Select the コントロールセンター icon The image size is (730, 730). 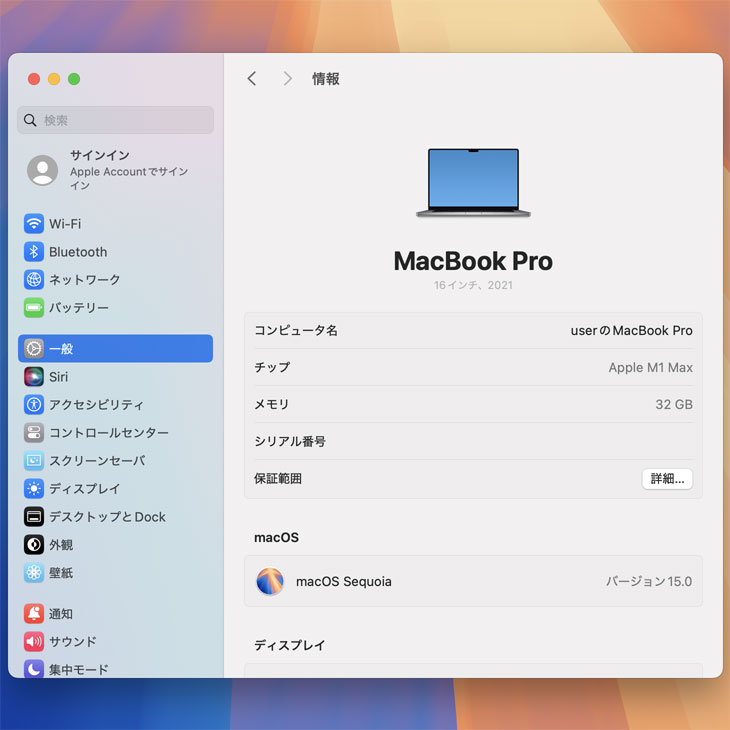coord(34,433)
